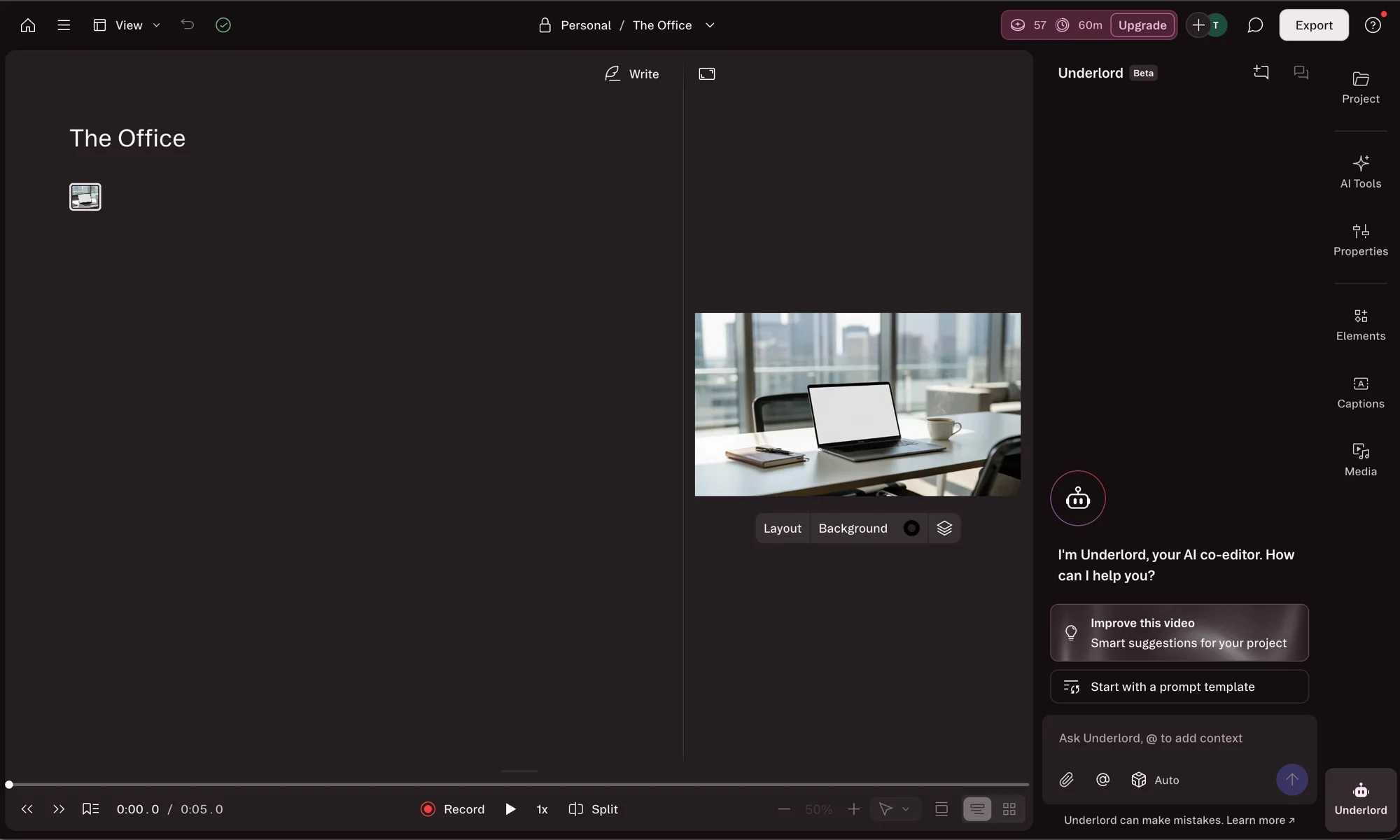This screenshot has width=1400, height=840.
Task: Start recording with Record button
Action: (453, 809)
